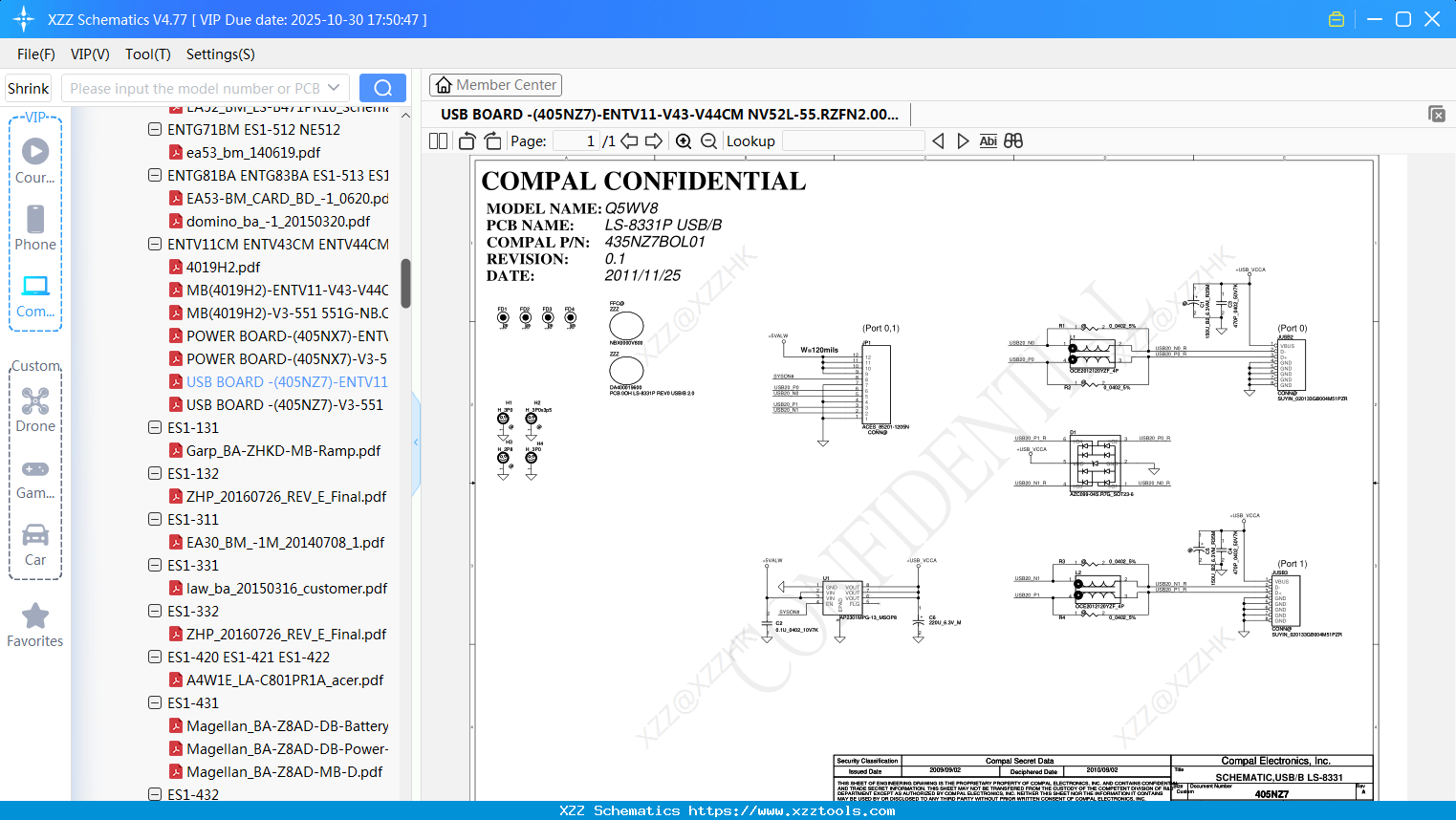The height and width of the screenshot is (820, 1456).
Task: Collapse the ENTG81BA ENTG83BA folder
Action: tap(155, 175)
